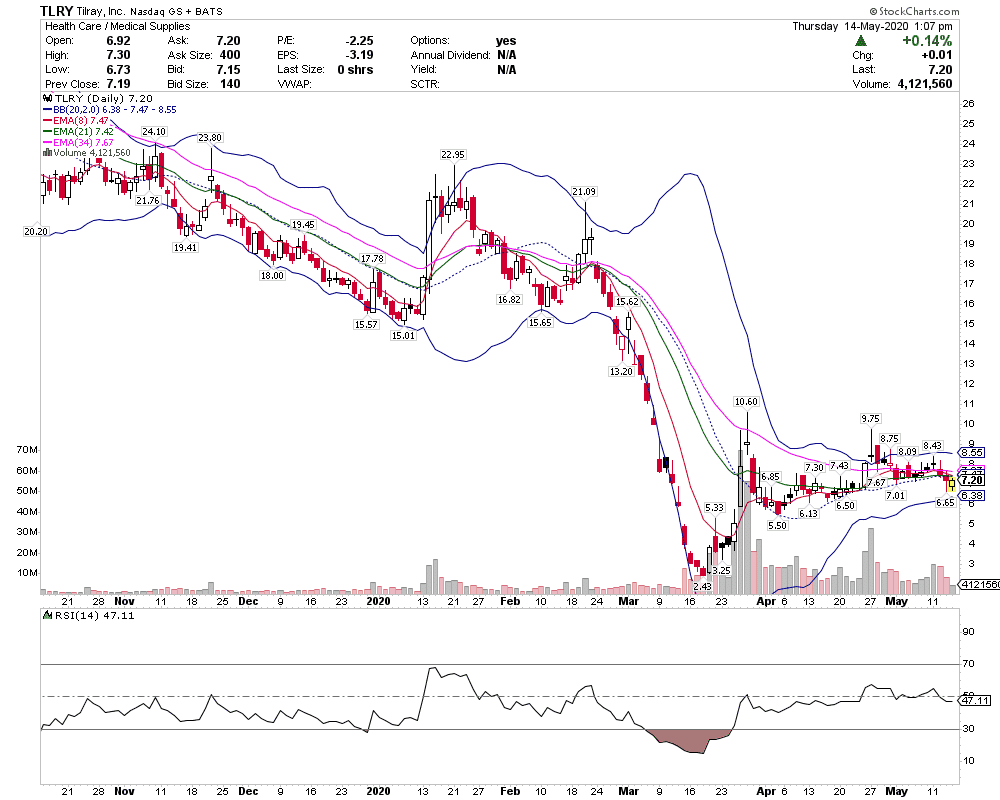The height and width of the screenshot is (800, 1000).
Task: Click the Last Size 0 shrs value
Action: [355, 70]
